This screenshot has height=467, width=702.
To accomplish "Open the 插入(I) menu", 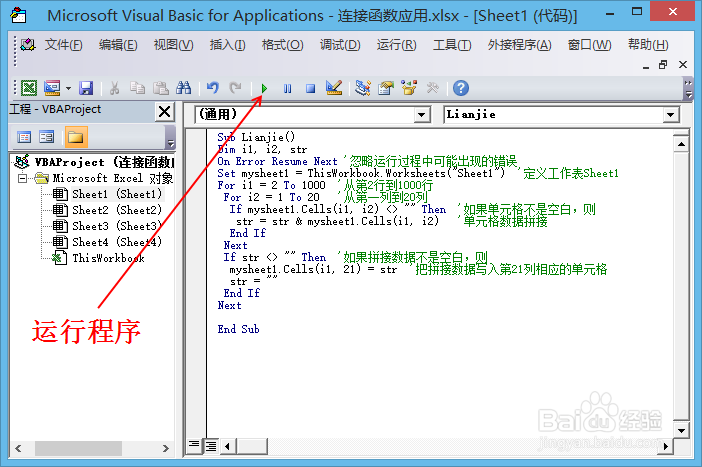I will tap(227, 45).
